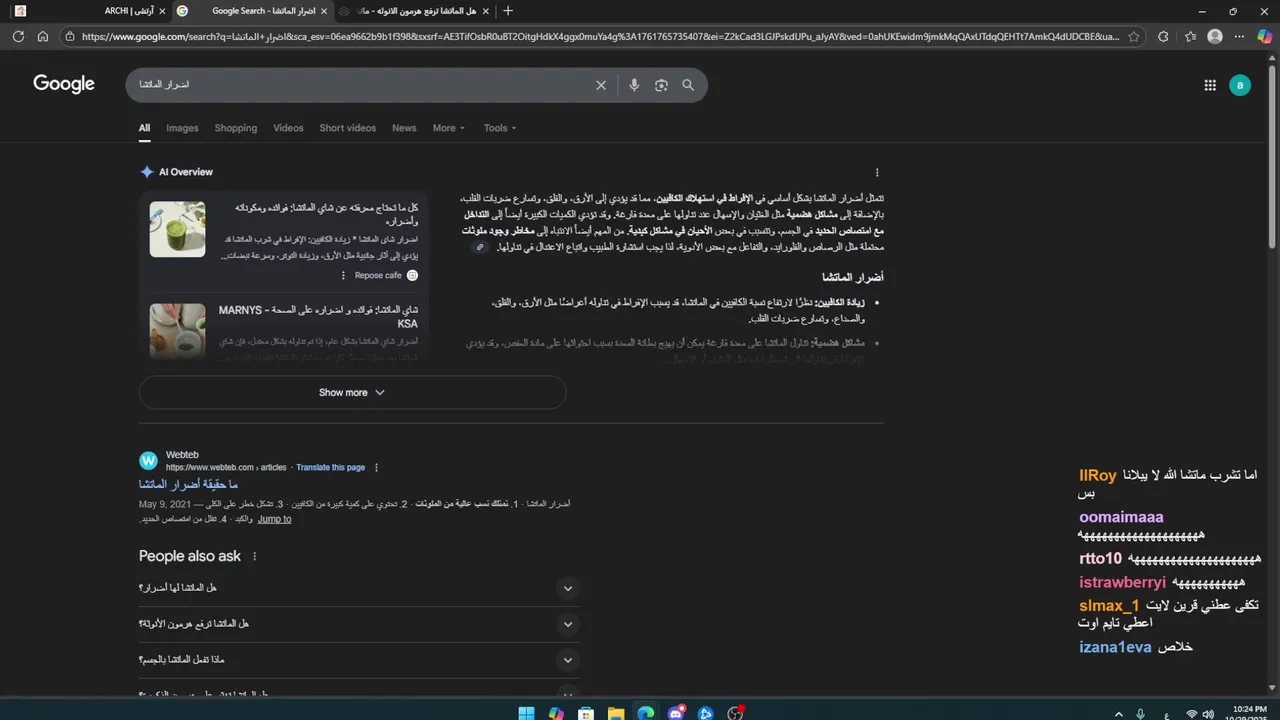The width and height of the screenshot is (1280, 720).
Task: Click the browser refresh button
Action: tap(18, 36)
